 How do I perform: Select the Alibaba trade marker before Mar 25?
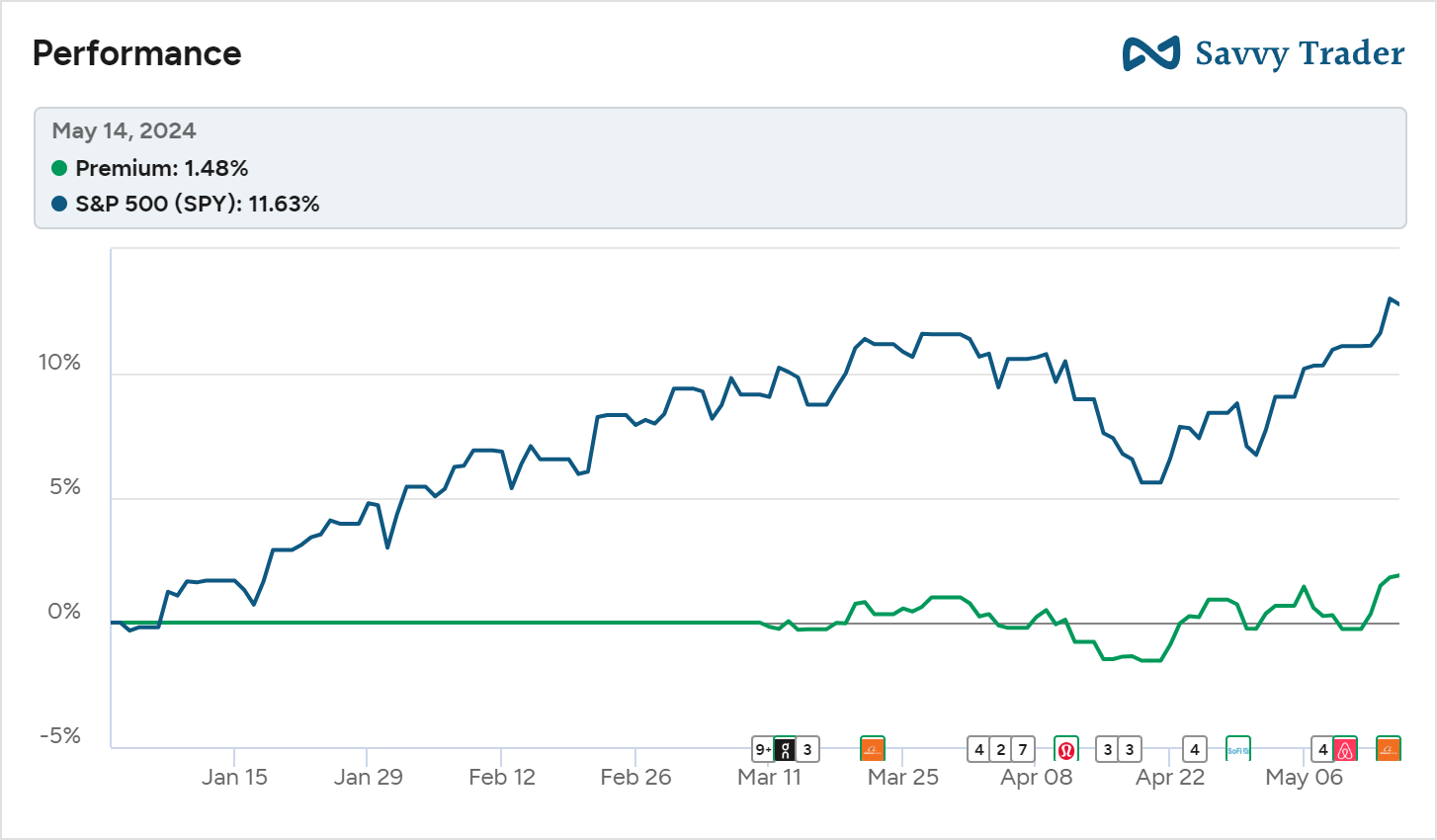pos(872,749)
